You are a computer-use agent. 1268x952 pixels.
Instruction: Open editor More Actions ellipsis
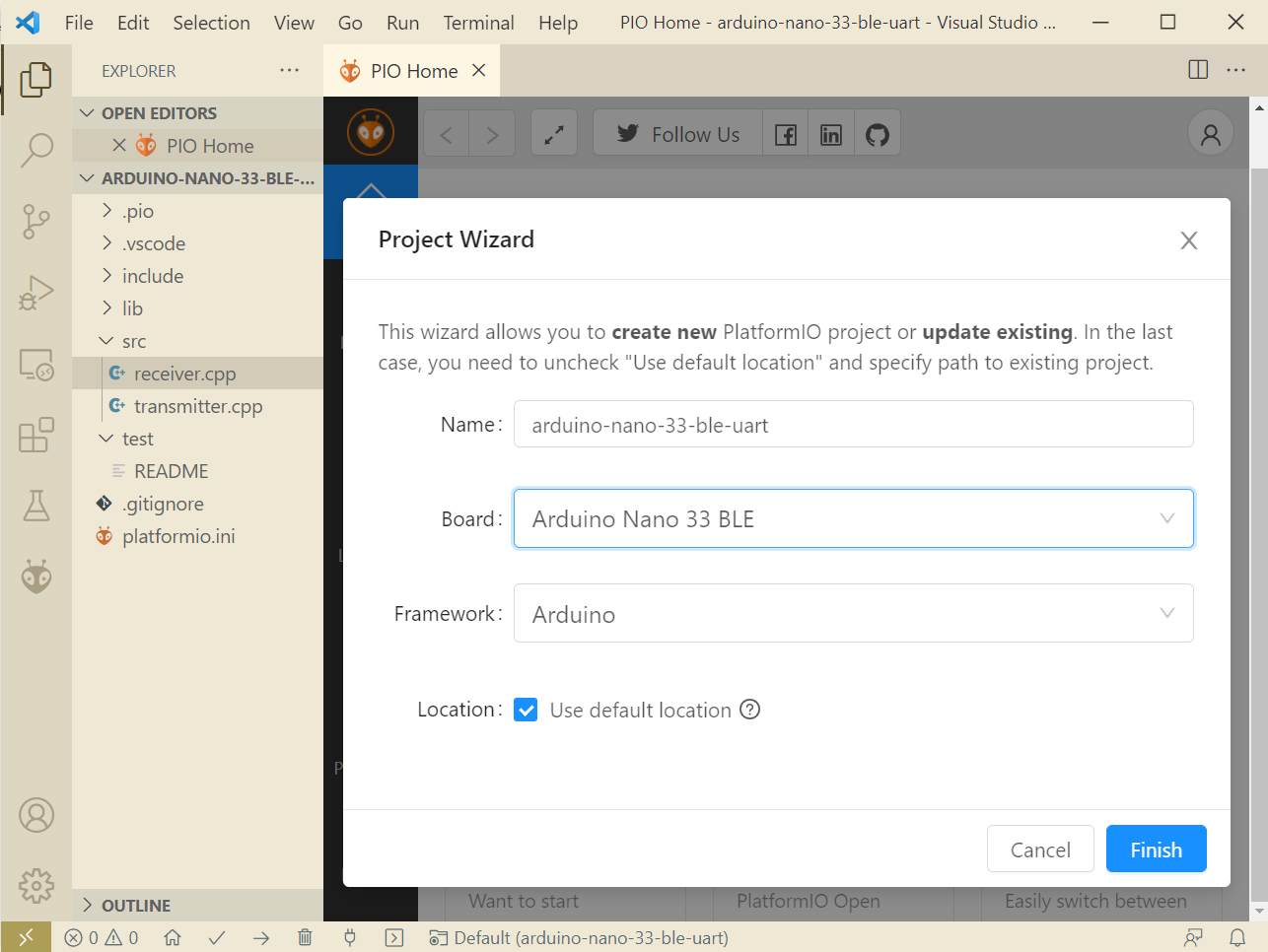coord(1236,70)
